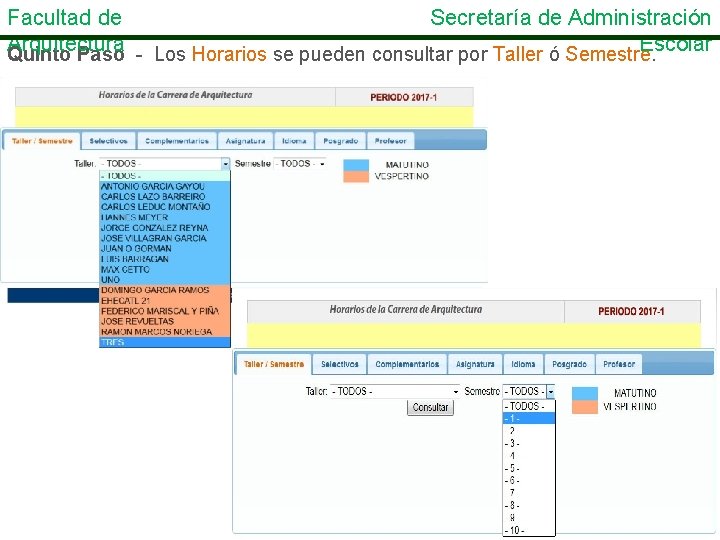Viewport: 720px width, 540px height.
Task: Click blue MATUTINO swatch in lower legend
Action: click(585, 394)
